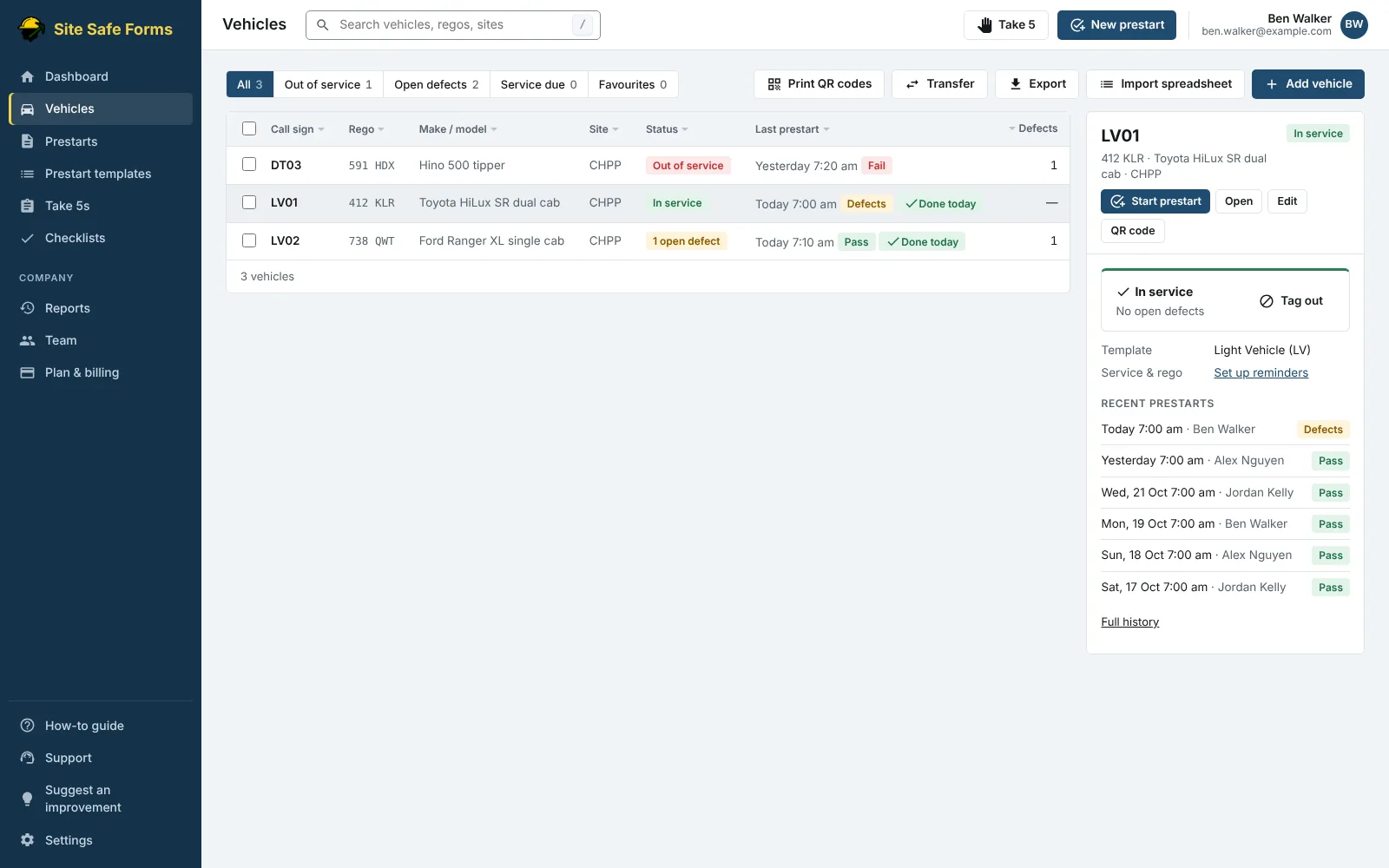Filter by Open defects tab
1389x868 pixels.
437,84
